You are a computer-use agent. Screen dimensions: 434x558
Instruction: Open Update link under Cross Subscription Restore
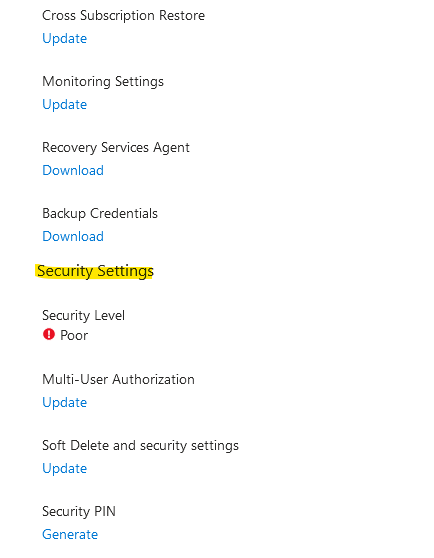pyautogui.click(x=64, y=38)
